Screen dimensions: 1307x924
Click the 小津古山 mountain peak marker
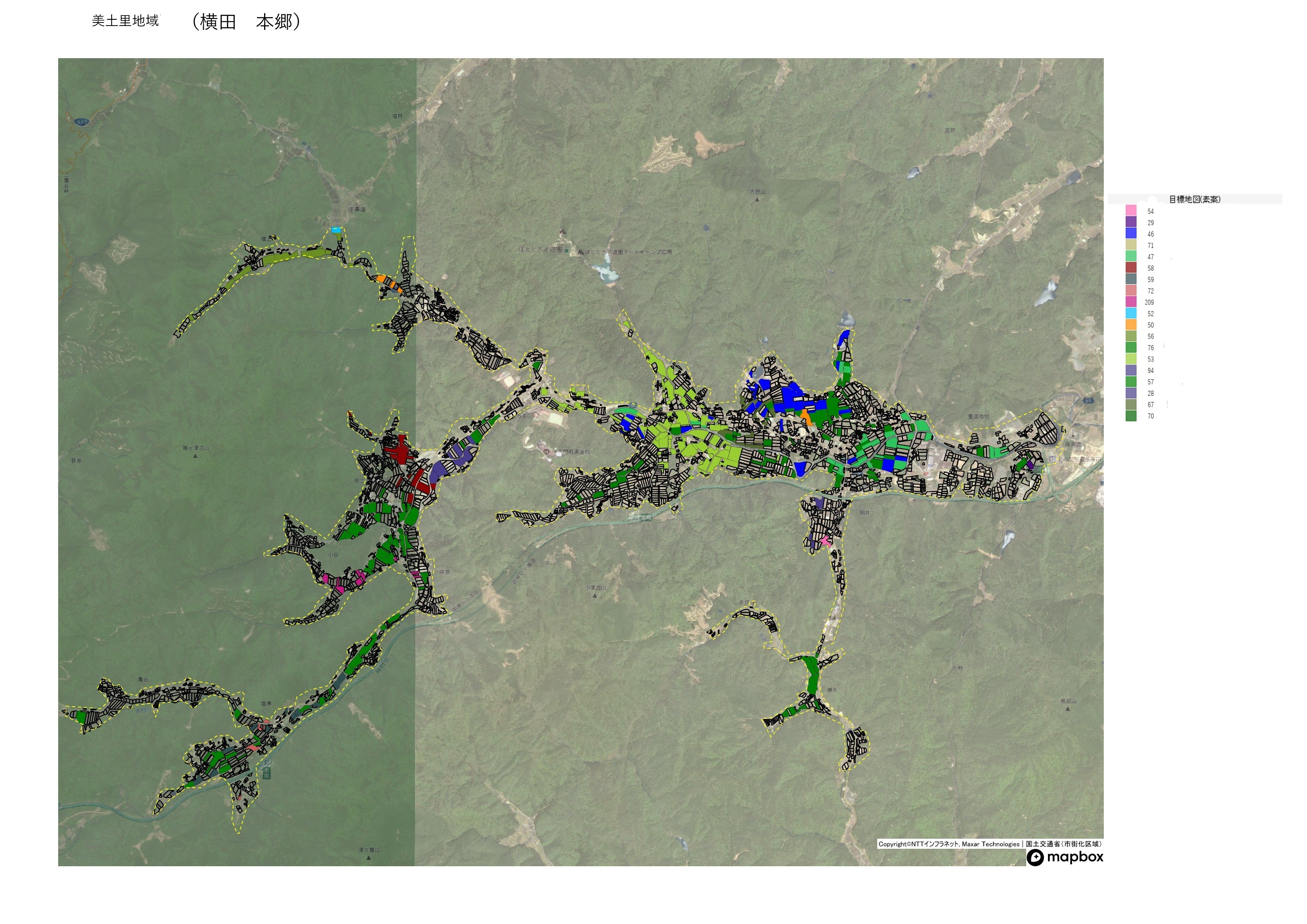[x=595, y=595]
